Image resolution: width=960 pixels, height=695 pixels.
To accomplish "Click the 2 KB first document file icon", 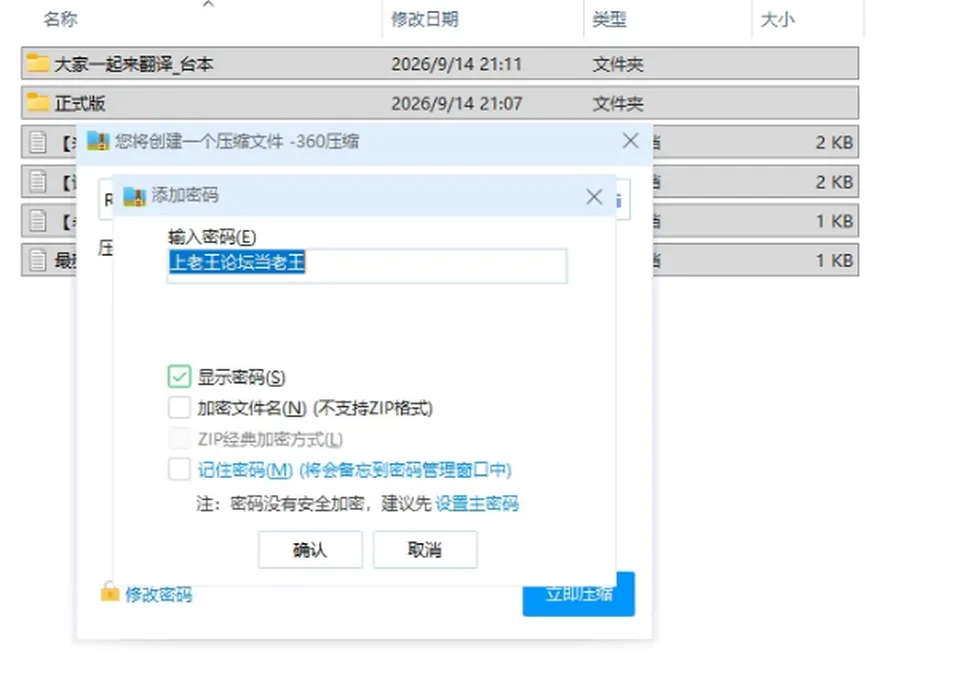I will point(38,142).
